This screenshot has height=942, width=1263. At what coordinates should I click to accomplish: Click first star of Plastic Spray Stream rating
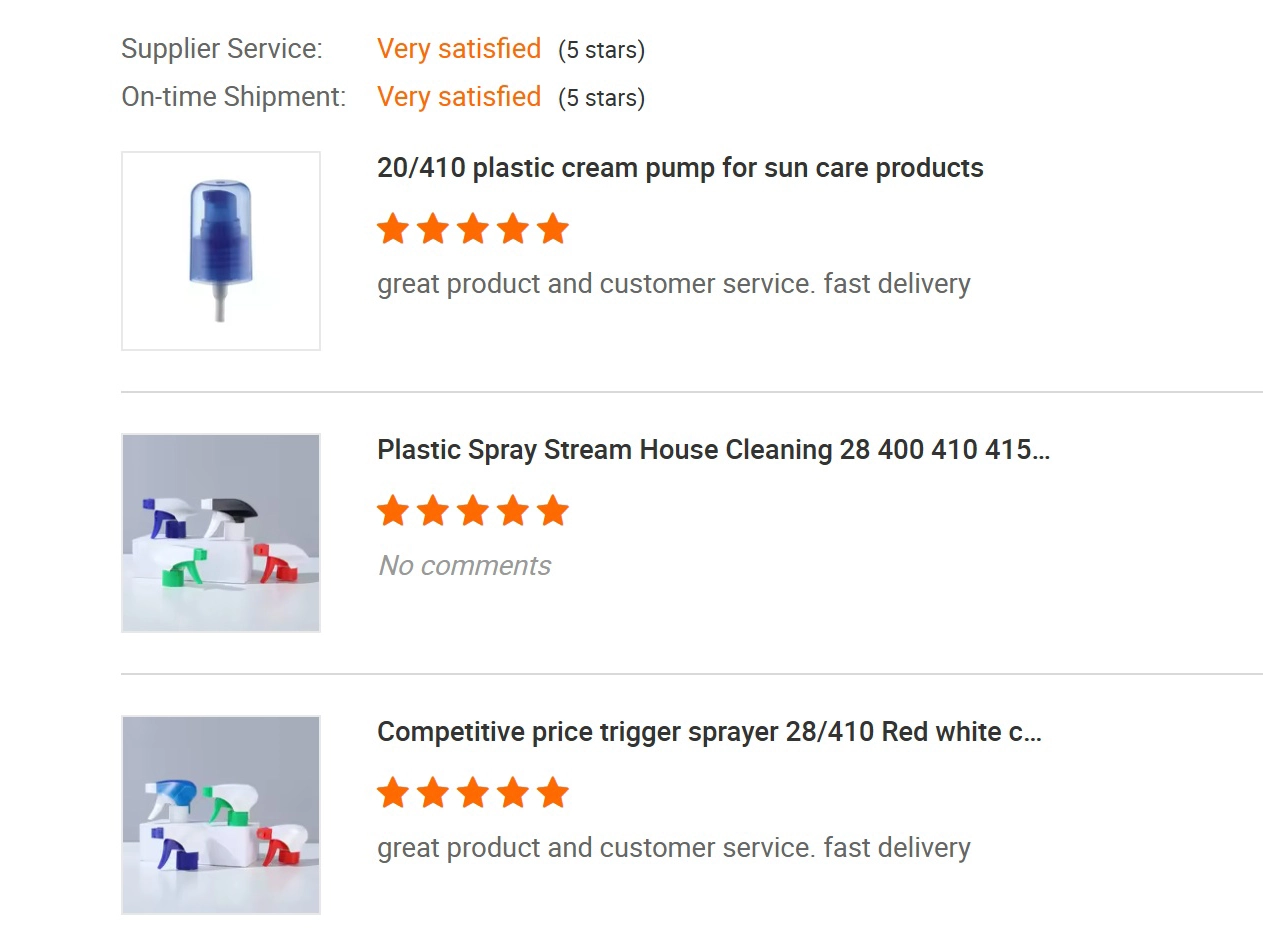(393, 511)
